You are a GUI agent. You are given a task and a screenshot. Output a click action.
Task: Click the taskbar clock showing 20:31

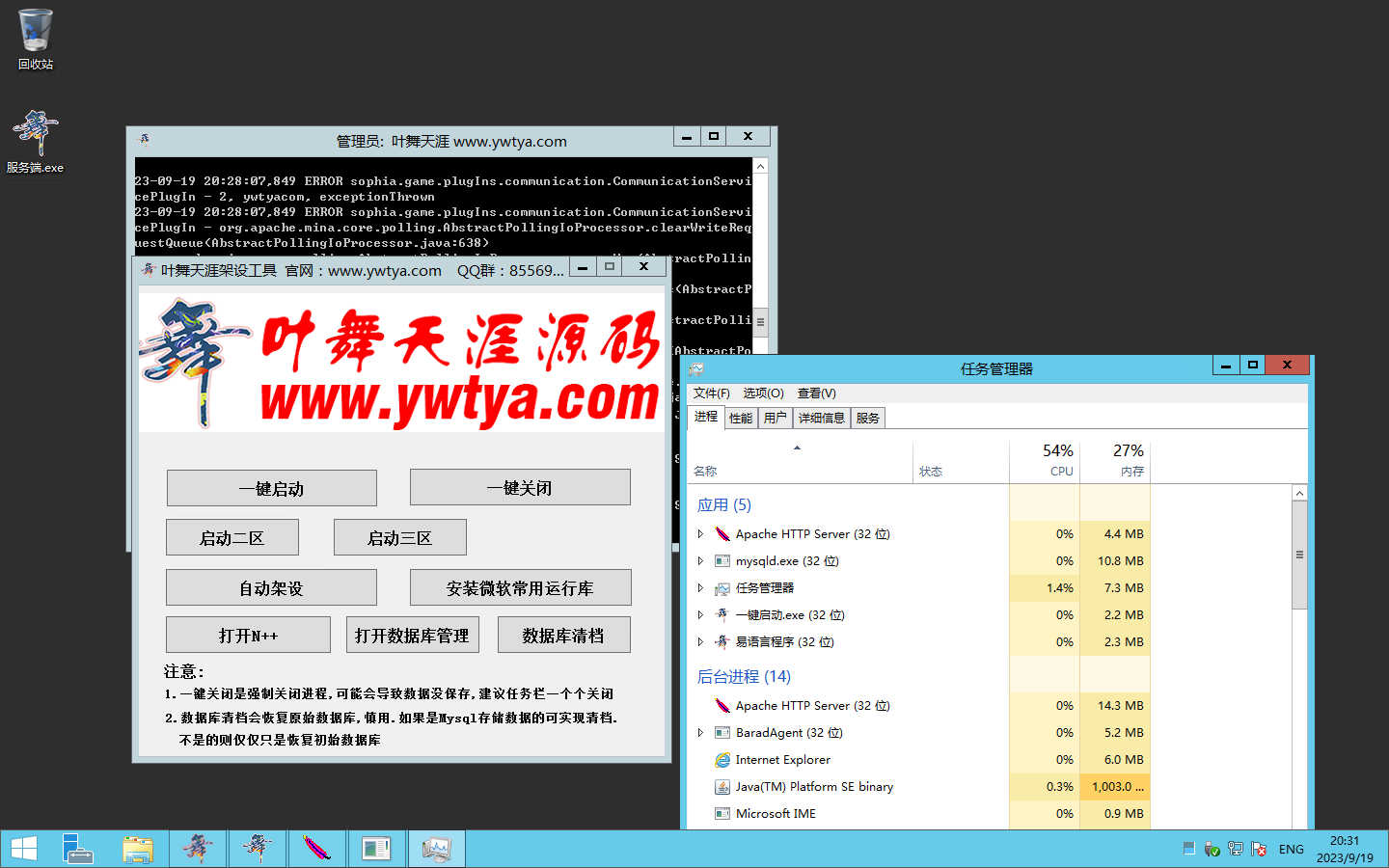pos(1345,849)
